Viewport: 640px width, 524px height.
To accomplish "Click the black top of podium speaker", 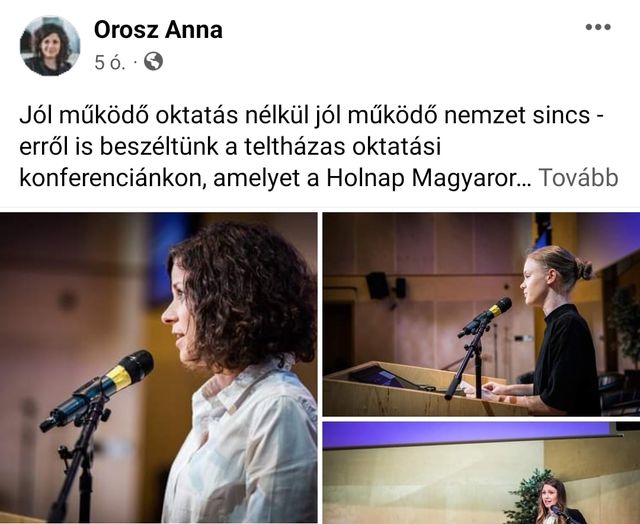I will click(567, 359).
